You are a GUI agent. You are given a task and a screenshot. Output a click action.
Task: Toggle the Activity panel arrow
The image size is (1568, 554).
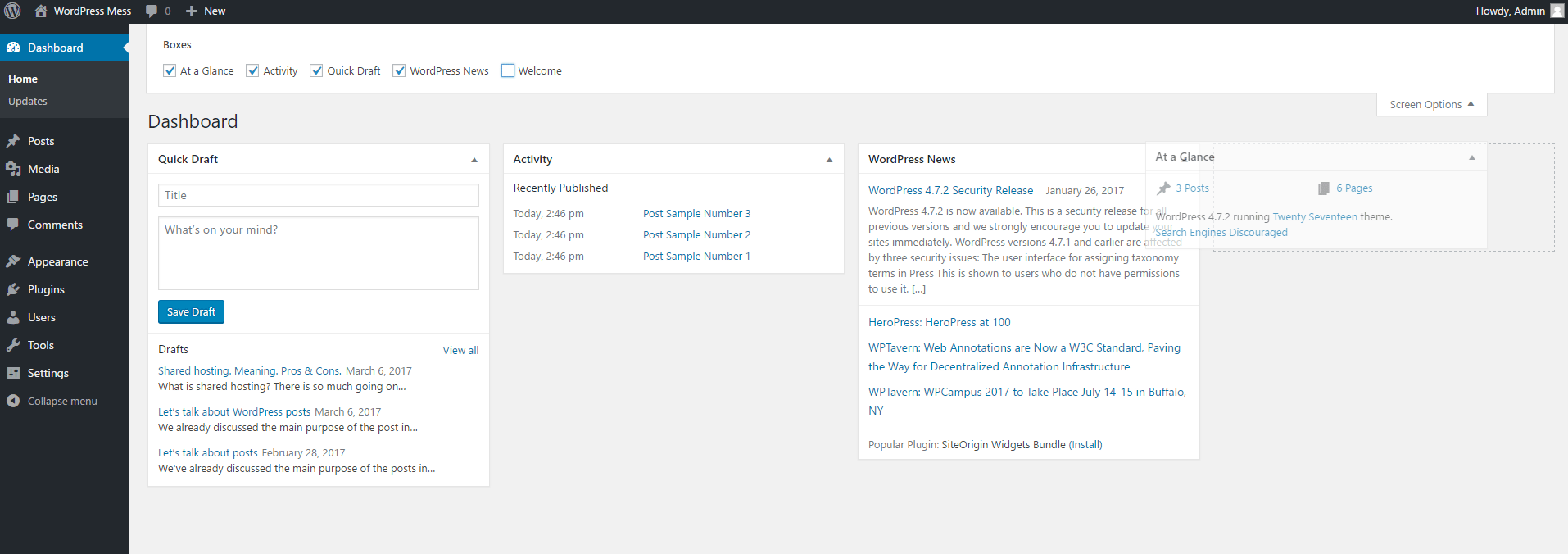pyautogui.click(x=829, y=160)
